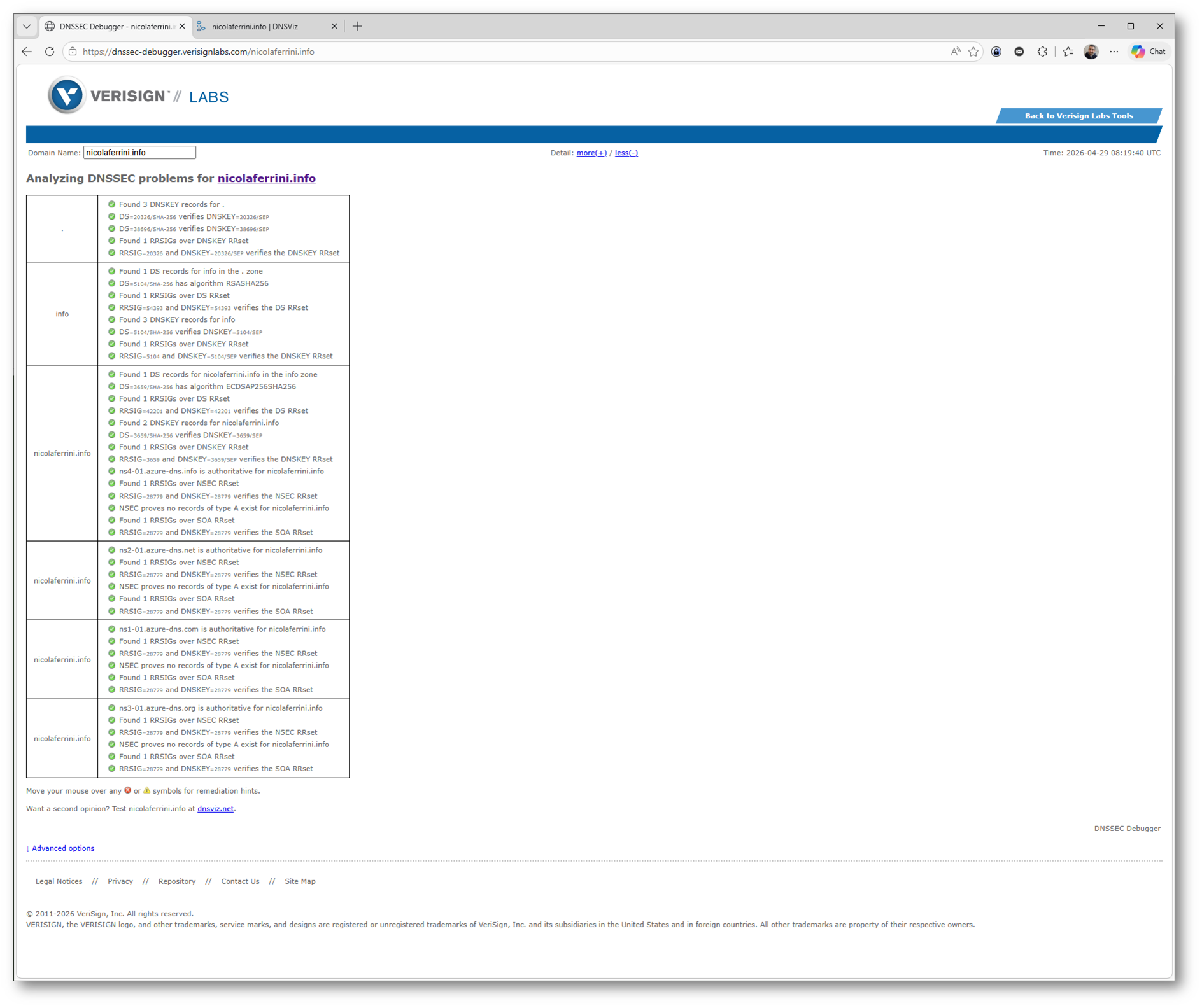Click green check beside 'RRSIG=42201 and DNSKEY=42201 verifies the DS RRset'

[x=111, y=410]
